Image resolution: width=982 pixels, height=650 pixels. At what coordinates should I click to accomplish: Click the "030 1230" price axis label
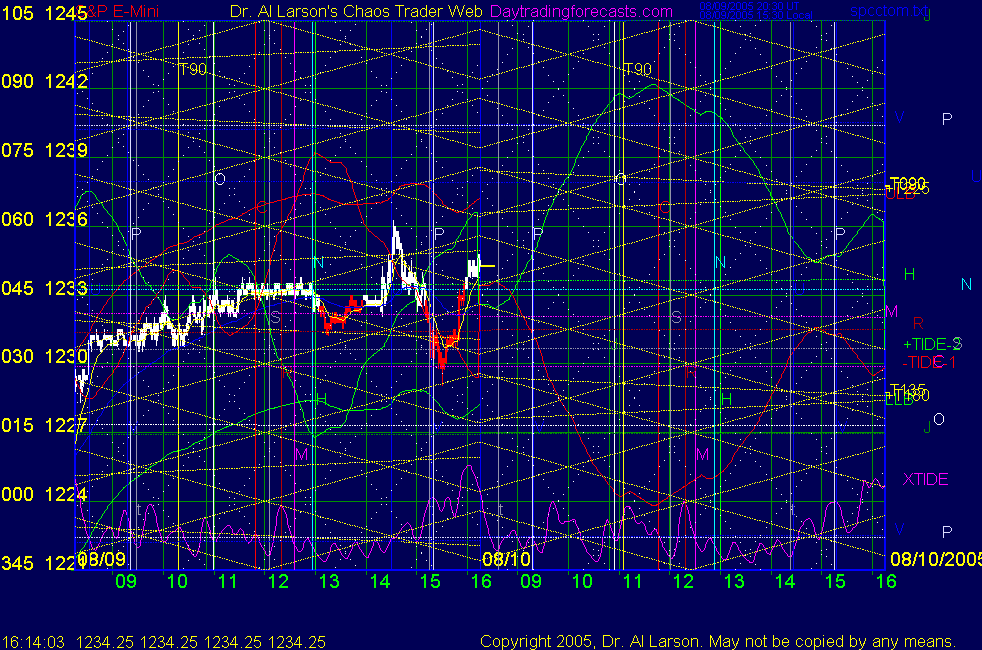(x=44, y=356)
